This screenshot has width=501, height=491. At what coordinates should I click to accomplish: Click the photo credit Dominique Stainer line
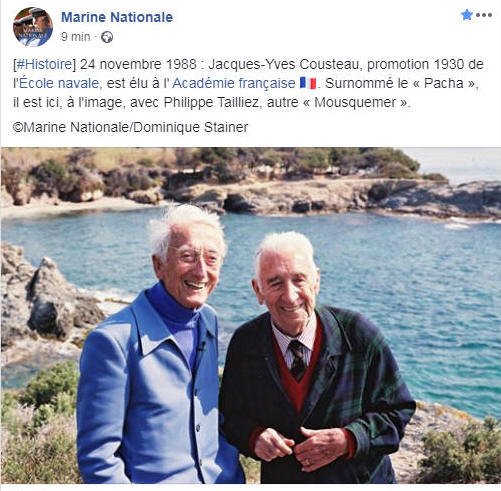[x=130, y=127]
